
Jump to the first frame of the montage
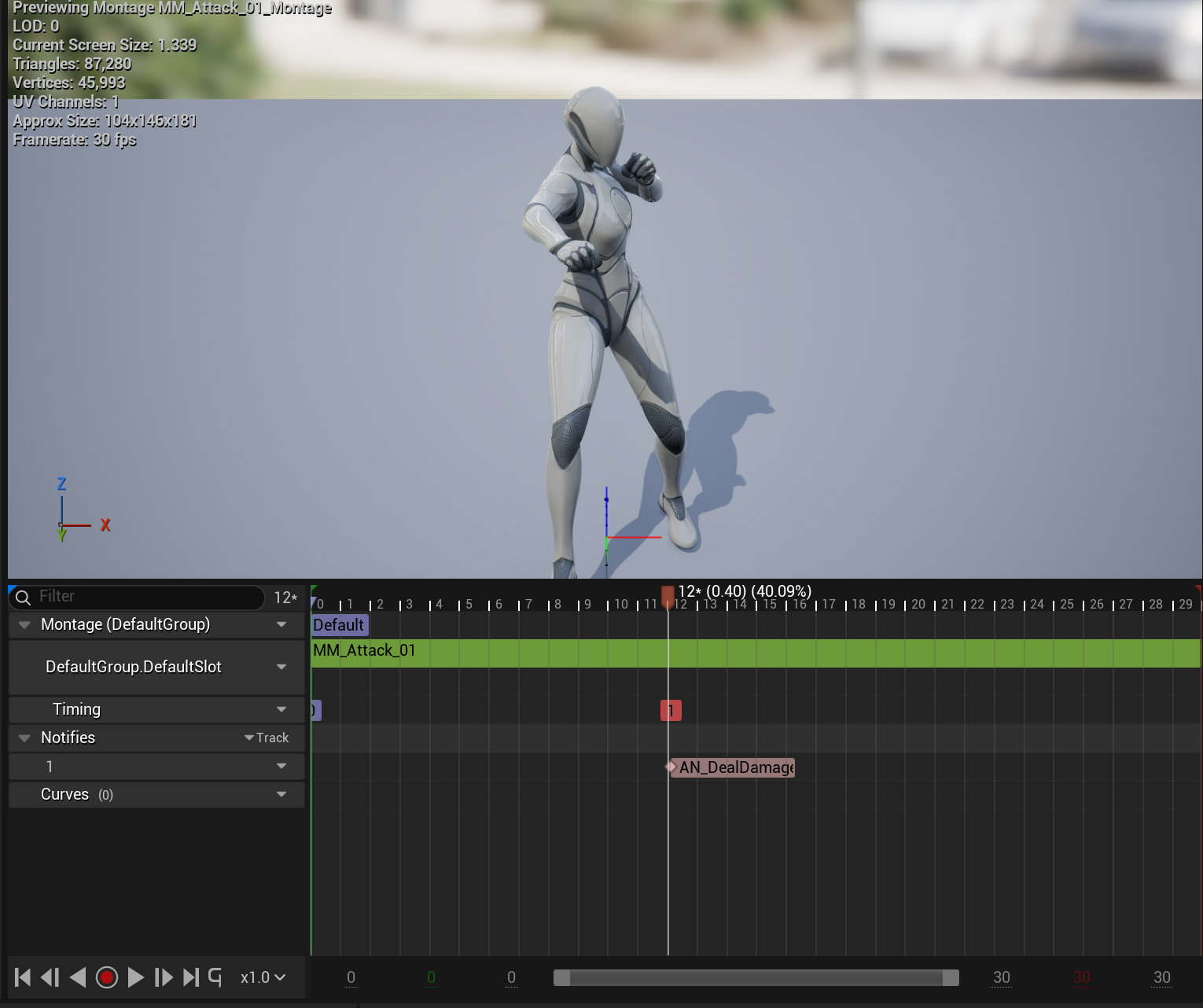coord(23,977)
